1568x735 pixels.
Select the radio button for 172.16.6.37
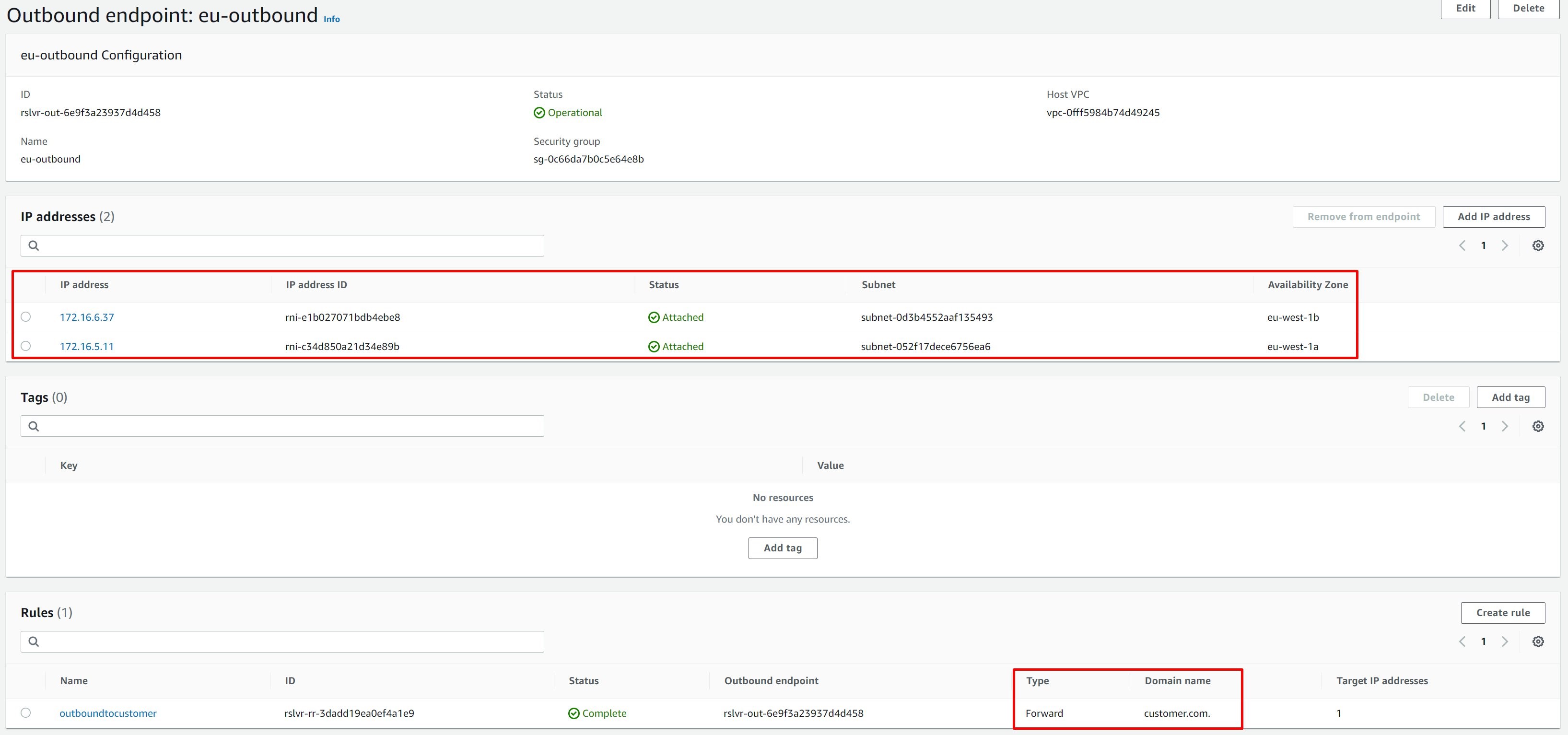(28, 317)
